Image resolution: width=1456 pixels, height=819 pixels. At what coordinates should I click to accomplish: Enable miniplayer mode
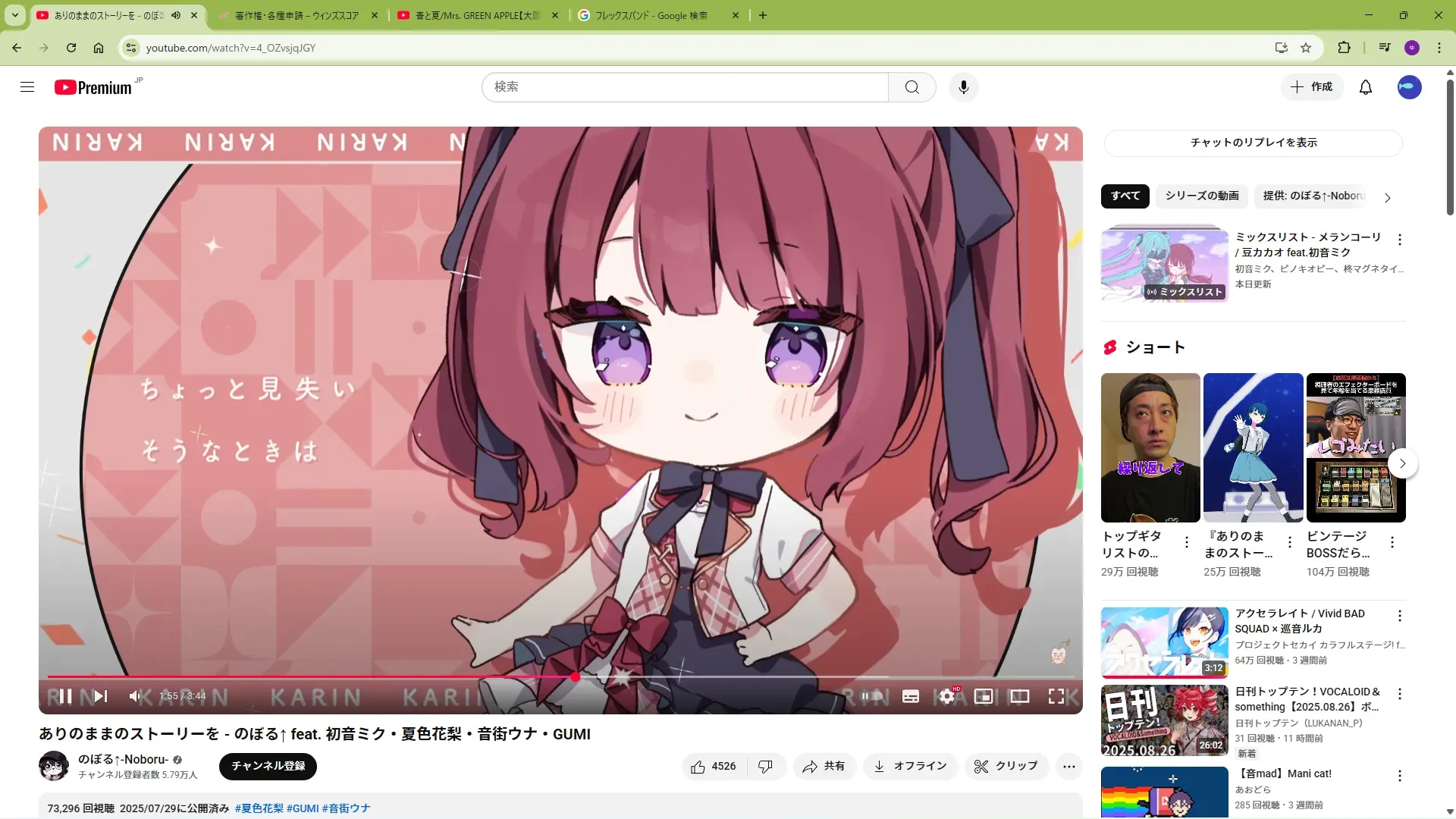(984, 696)
